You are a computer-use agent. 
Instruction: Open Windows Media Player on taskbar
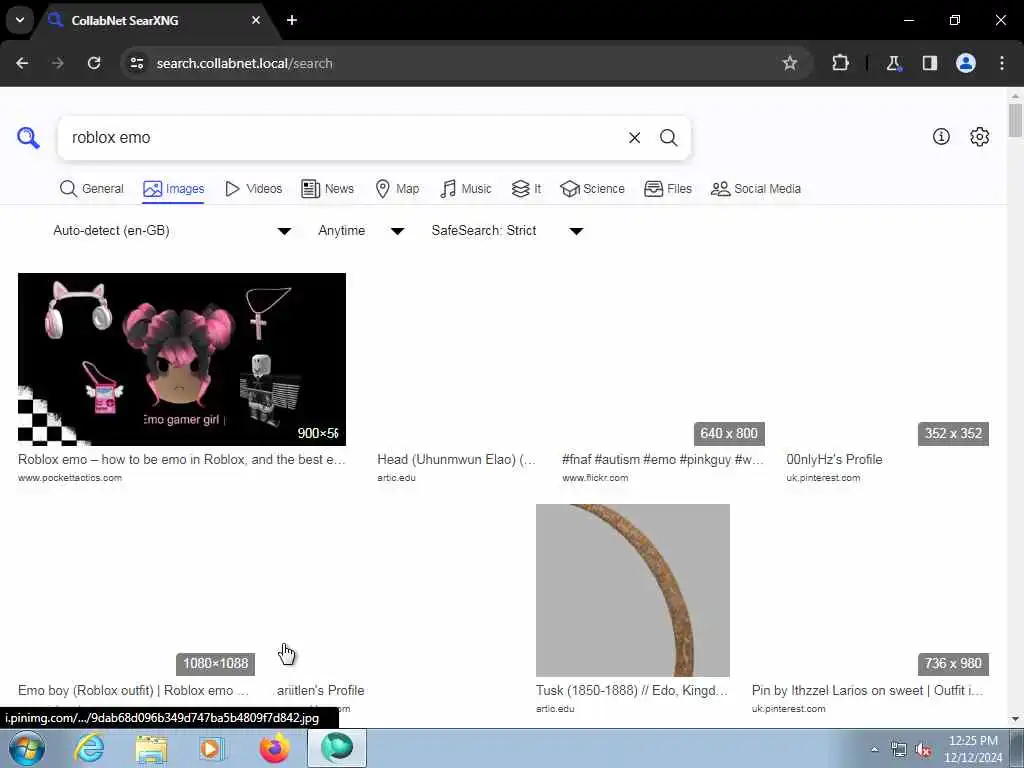click(210, 748)
